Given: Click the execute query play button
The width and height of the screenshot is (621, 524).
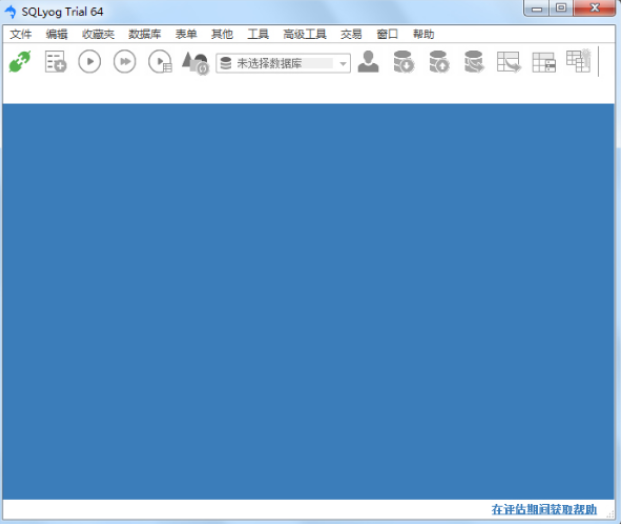Looking at the screenshot, I should click(90, 62).
